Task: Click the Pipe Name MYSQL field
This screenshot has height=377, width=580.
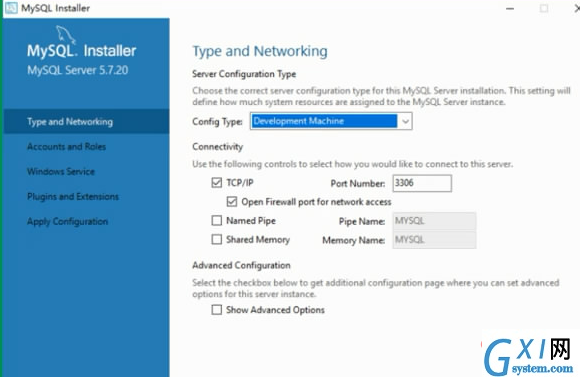Action: [x=434, y=221]
